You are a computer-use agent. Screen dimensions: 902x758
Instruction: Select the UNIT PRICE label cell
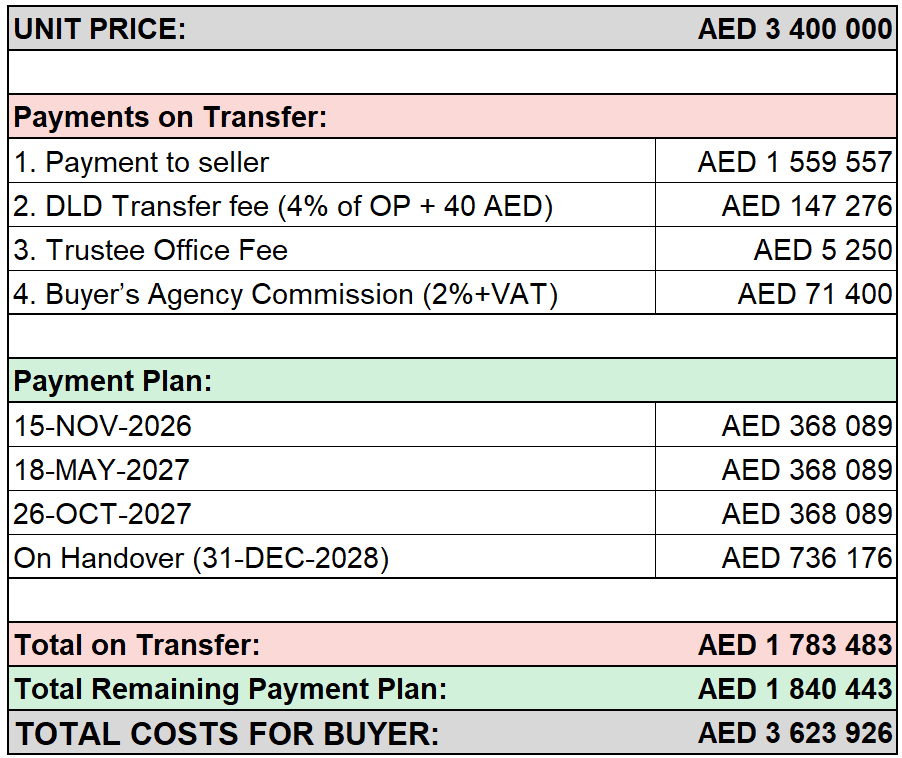[x=100, y=29]
